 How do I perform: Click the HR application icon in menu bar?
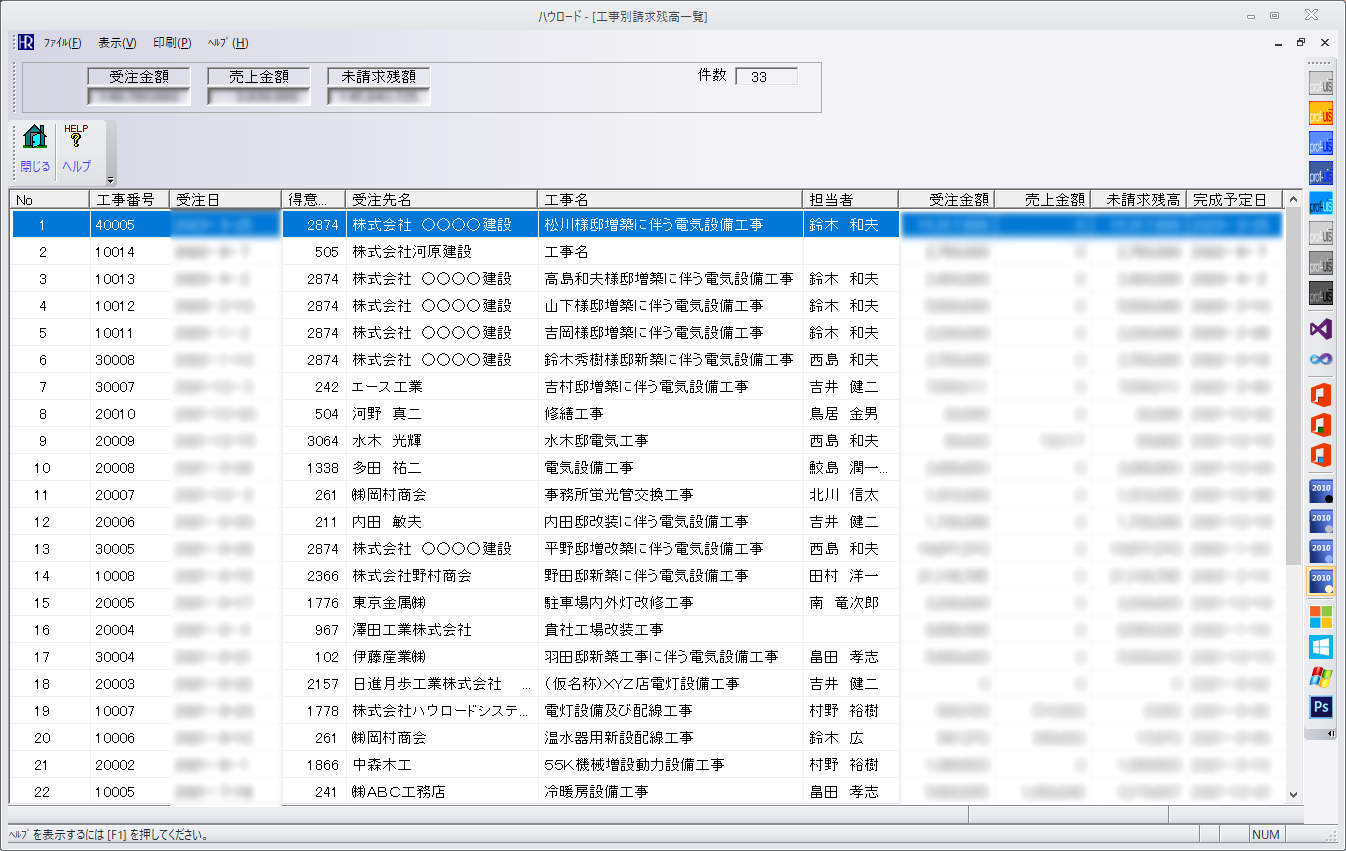pos(26,43)
